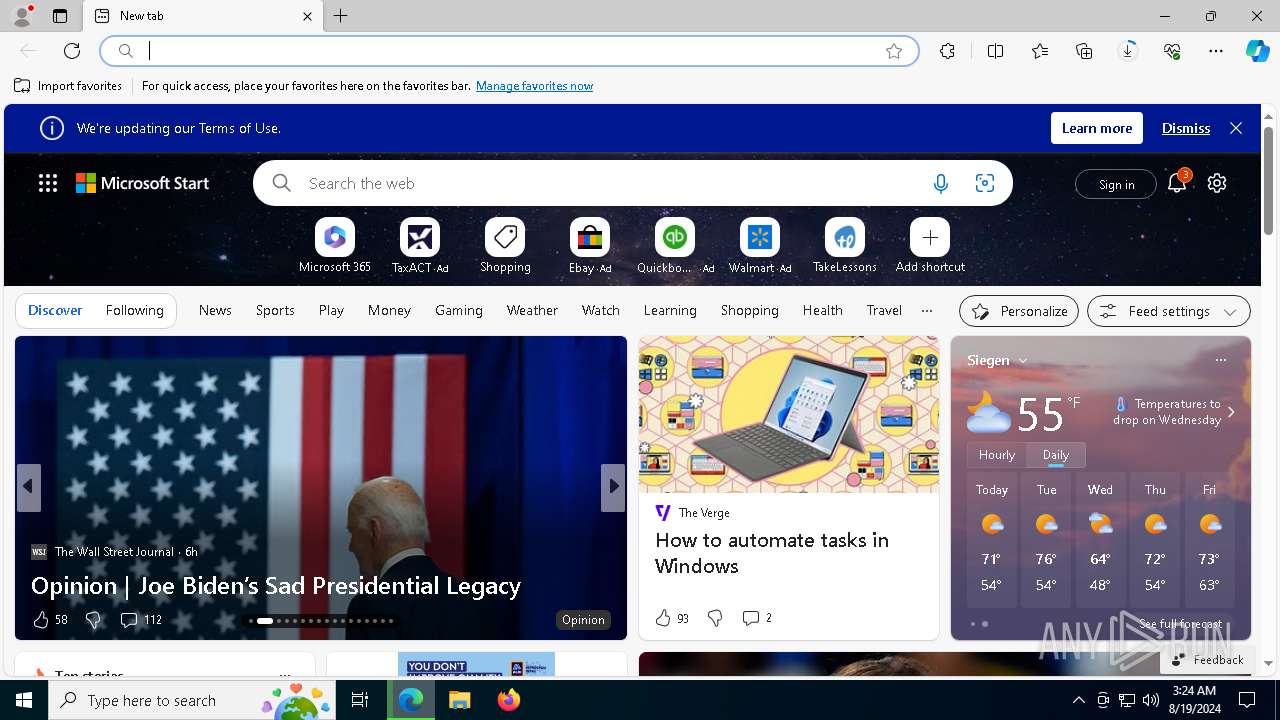Image resolution: width=1280 pixels, height=720 pixels.
Task: Open the Health tab
Action: (822, 310)
